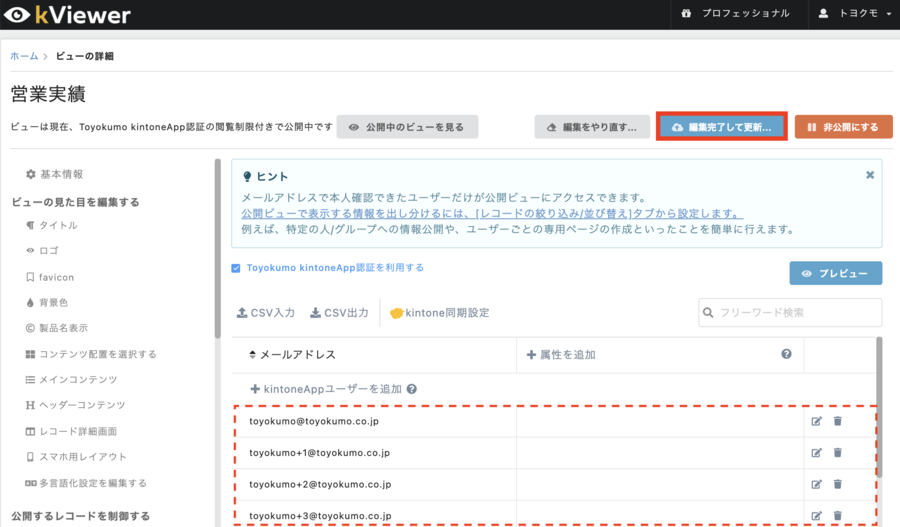Click 非公開にする button
This screenshot has height=527, width=900.
click(x=843, y=127)
